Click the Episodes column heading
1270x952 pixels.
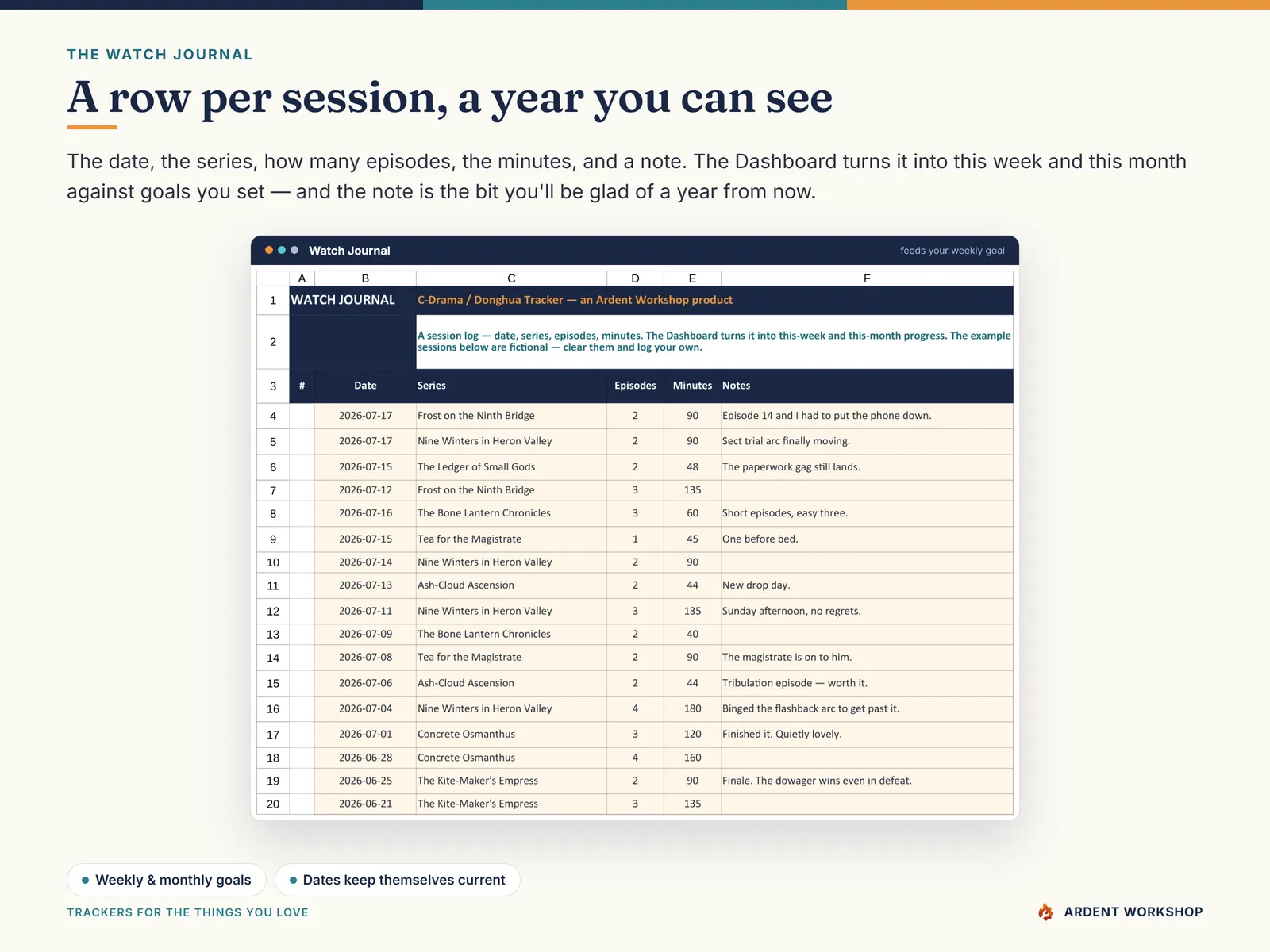[635, 386]
